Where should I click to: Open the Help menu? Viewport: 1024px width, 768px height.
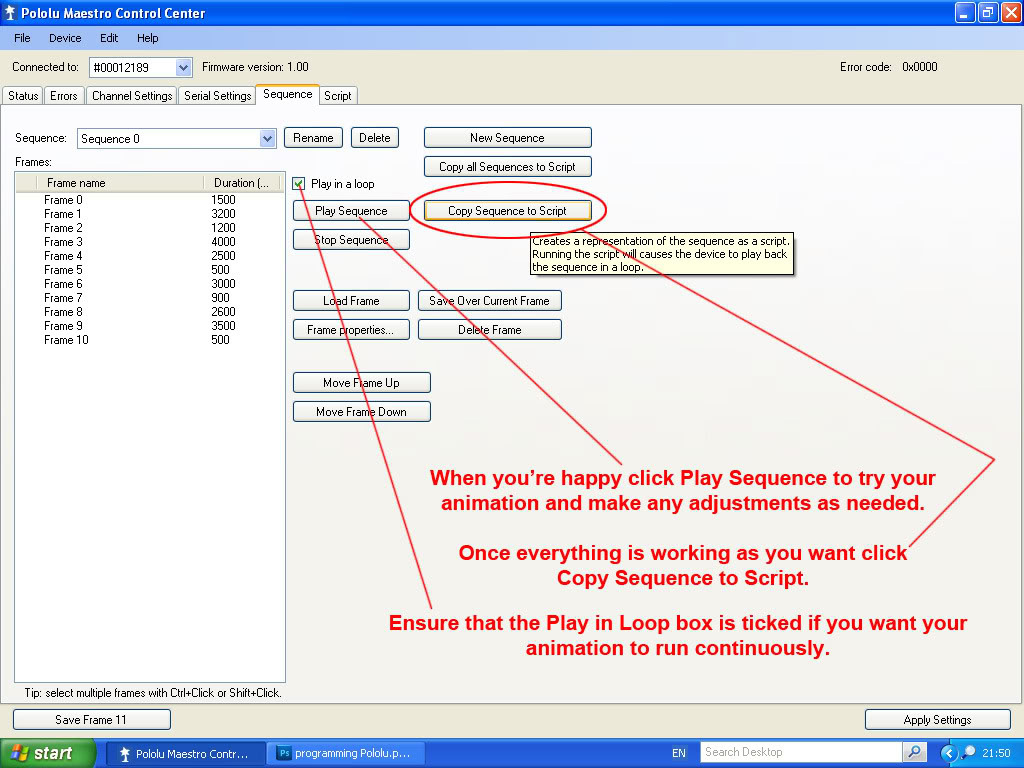pos(148,38)
